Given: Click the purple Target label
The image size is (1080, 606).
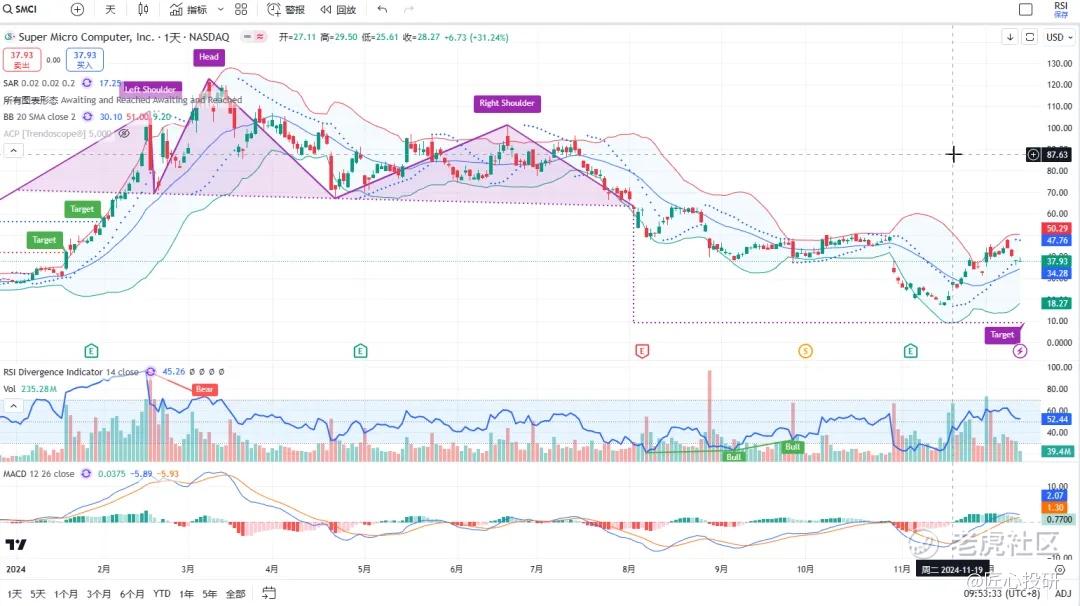Looking at the screenshot, I should pyautogui.click(x=1002, y=335).
